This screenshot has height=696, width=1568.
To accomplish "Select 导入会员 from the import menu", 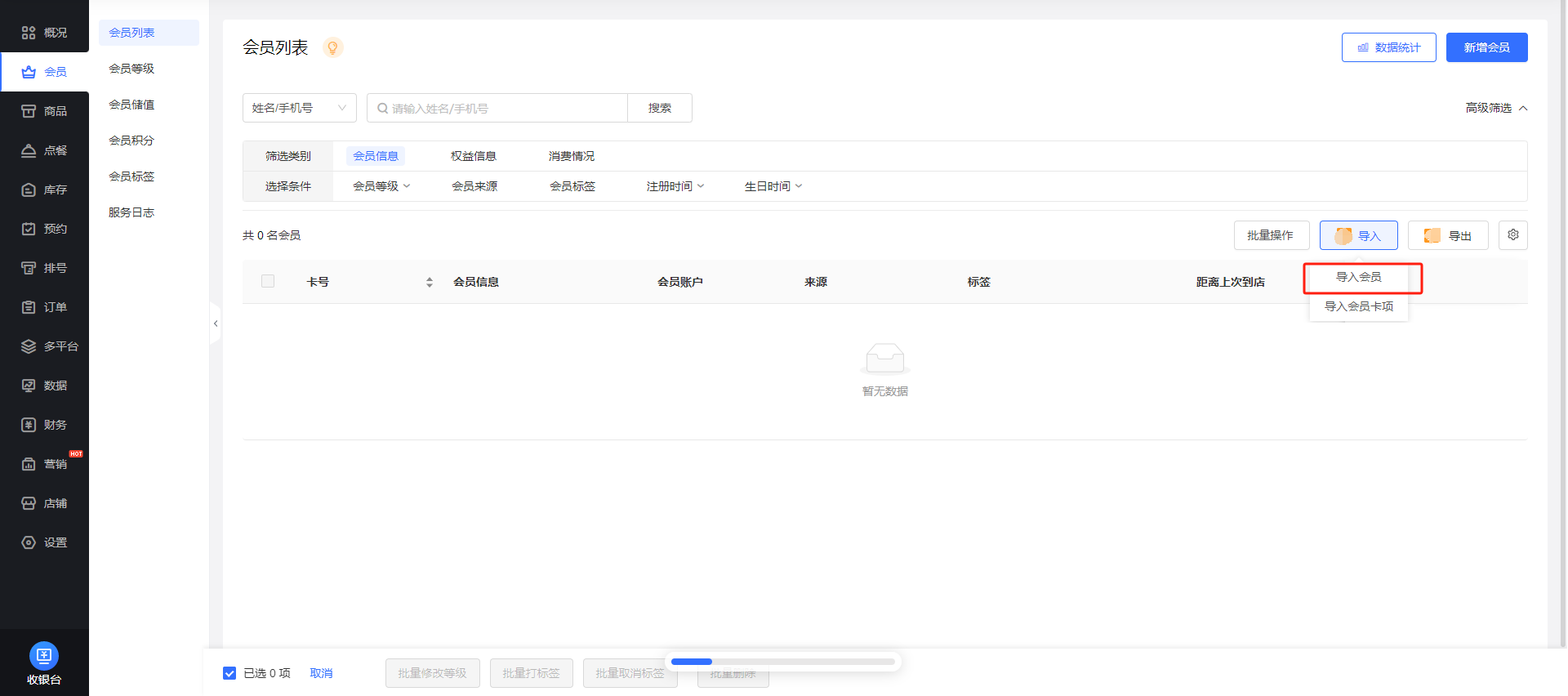I will [x=1358, y=277].
